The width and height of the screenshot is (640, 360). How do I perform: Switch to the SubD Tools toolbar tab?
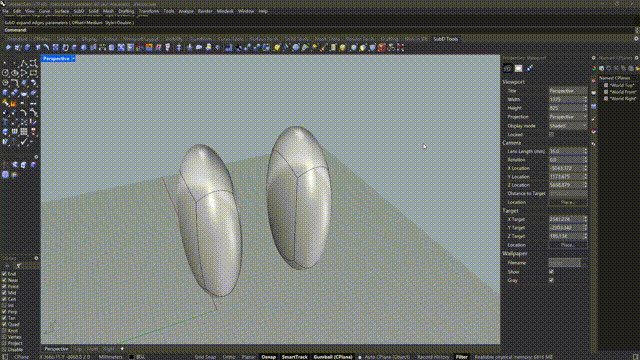445,39
